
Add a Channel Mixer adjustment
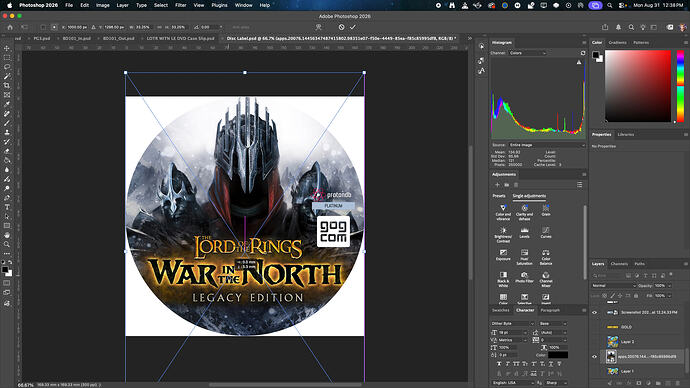coord(546,279)
